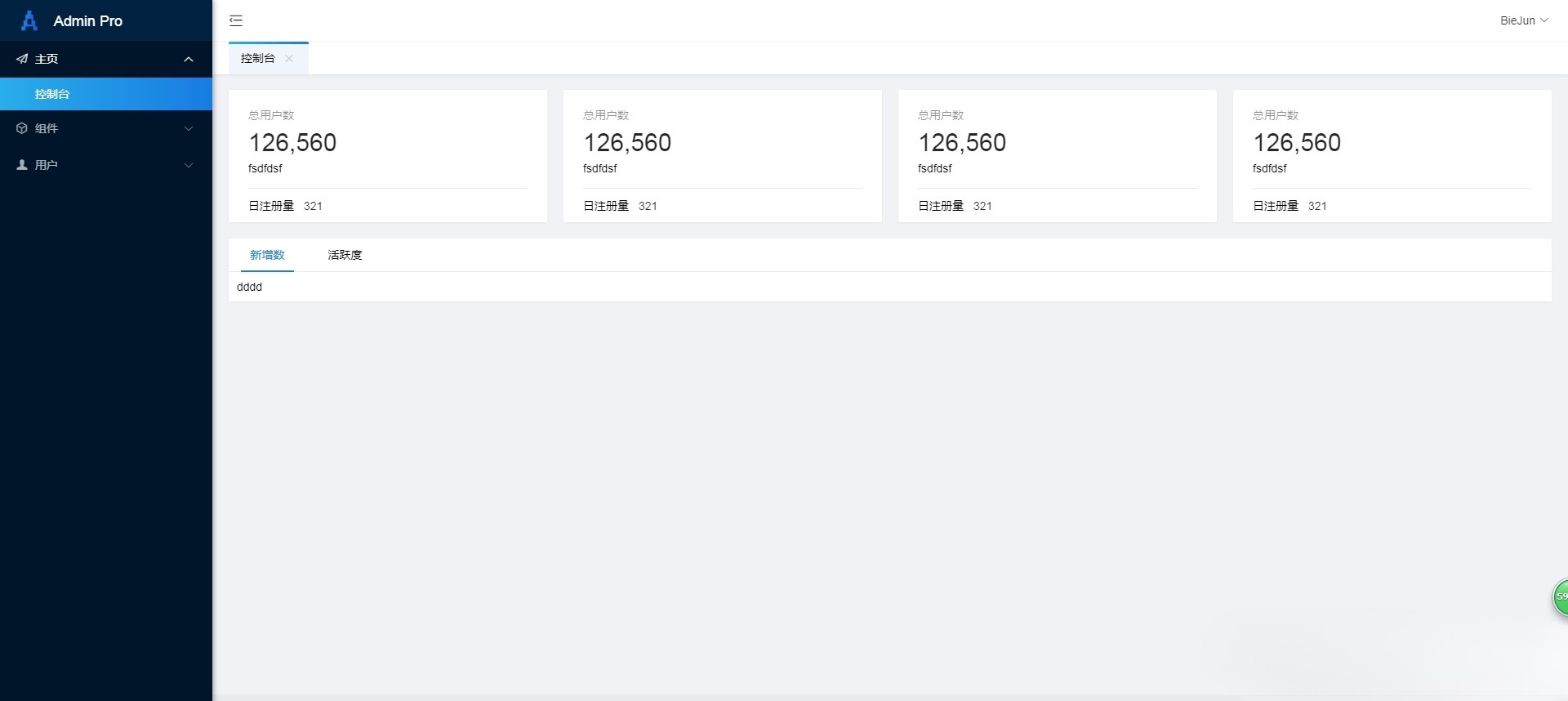Viewport: 1568px width, 701px height.
Task: Switch to the 活跃度 tab
Action: [x=344, y=254]
